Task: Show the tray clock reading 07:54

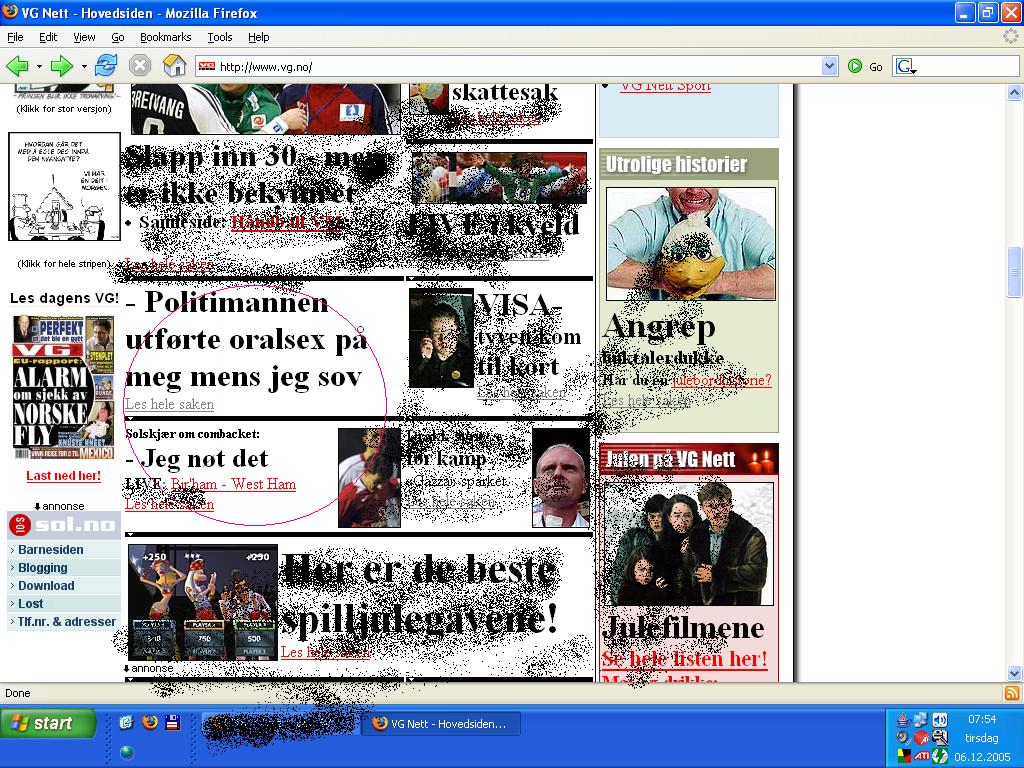Action: [x=982, y=719]
